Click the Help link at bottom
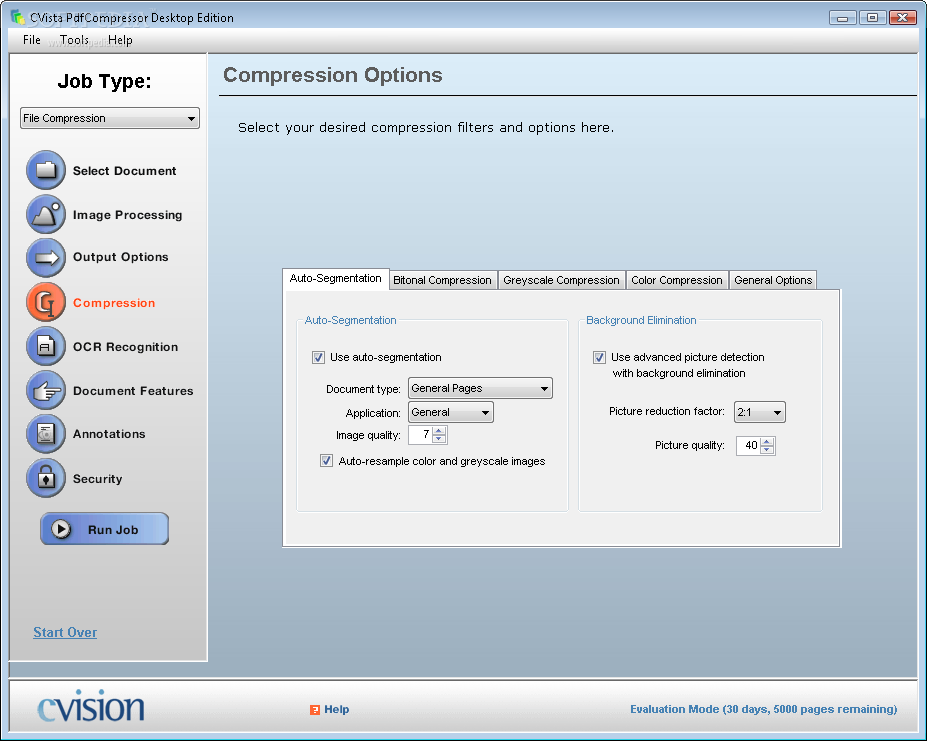Screen dimensions: 927x741 [x=336, y=709]
